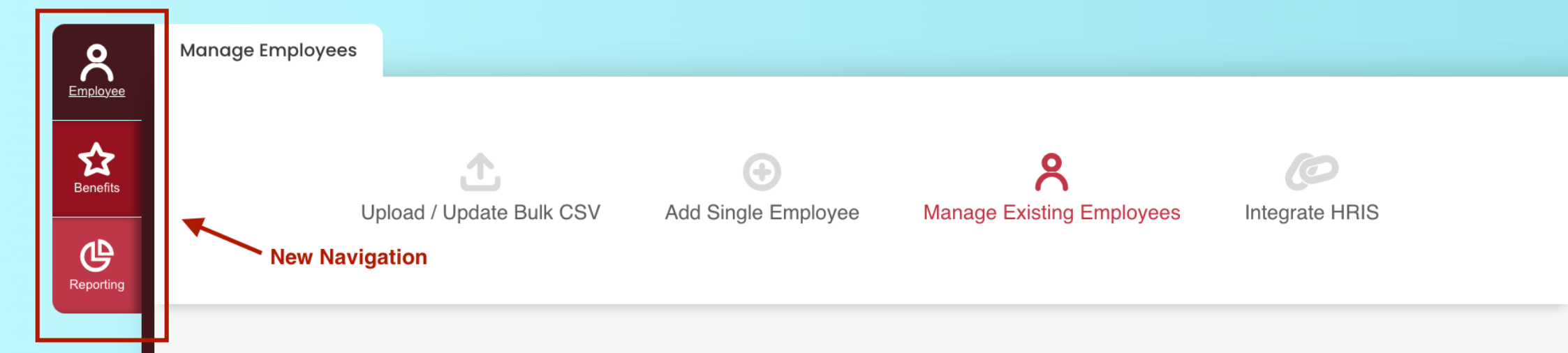Click the red person icon
The height and width of the screenshot is (353, 1568).
(x=1051, y=172)
